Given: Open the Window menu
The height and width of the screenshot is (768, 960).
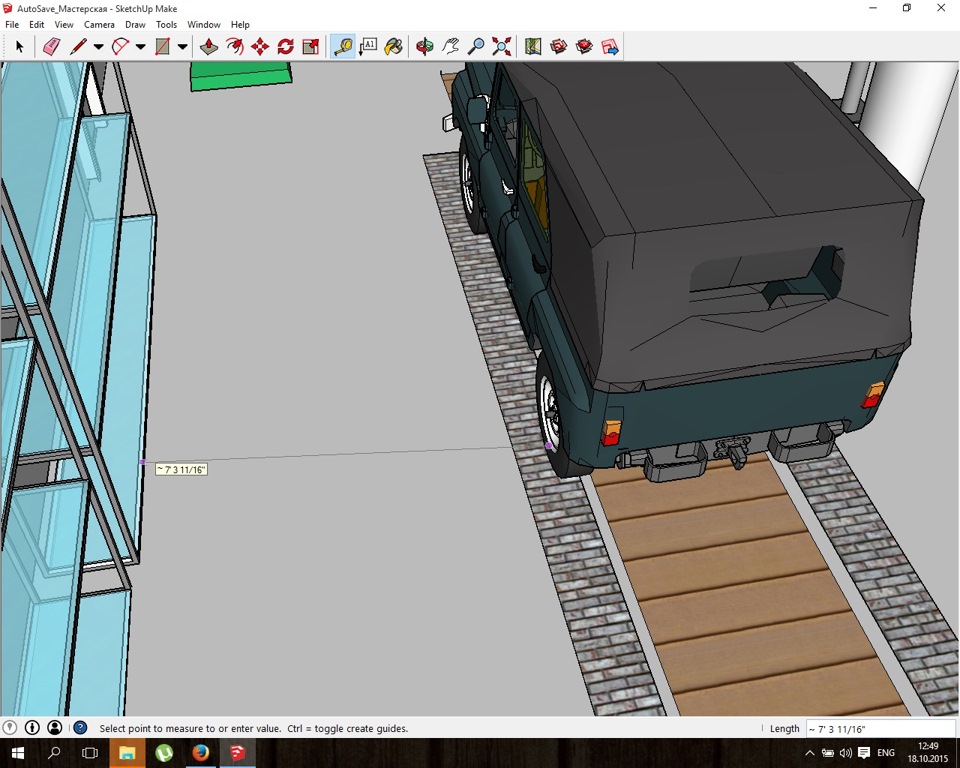Looking at the screenshot, I should (204, 24).
